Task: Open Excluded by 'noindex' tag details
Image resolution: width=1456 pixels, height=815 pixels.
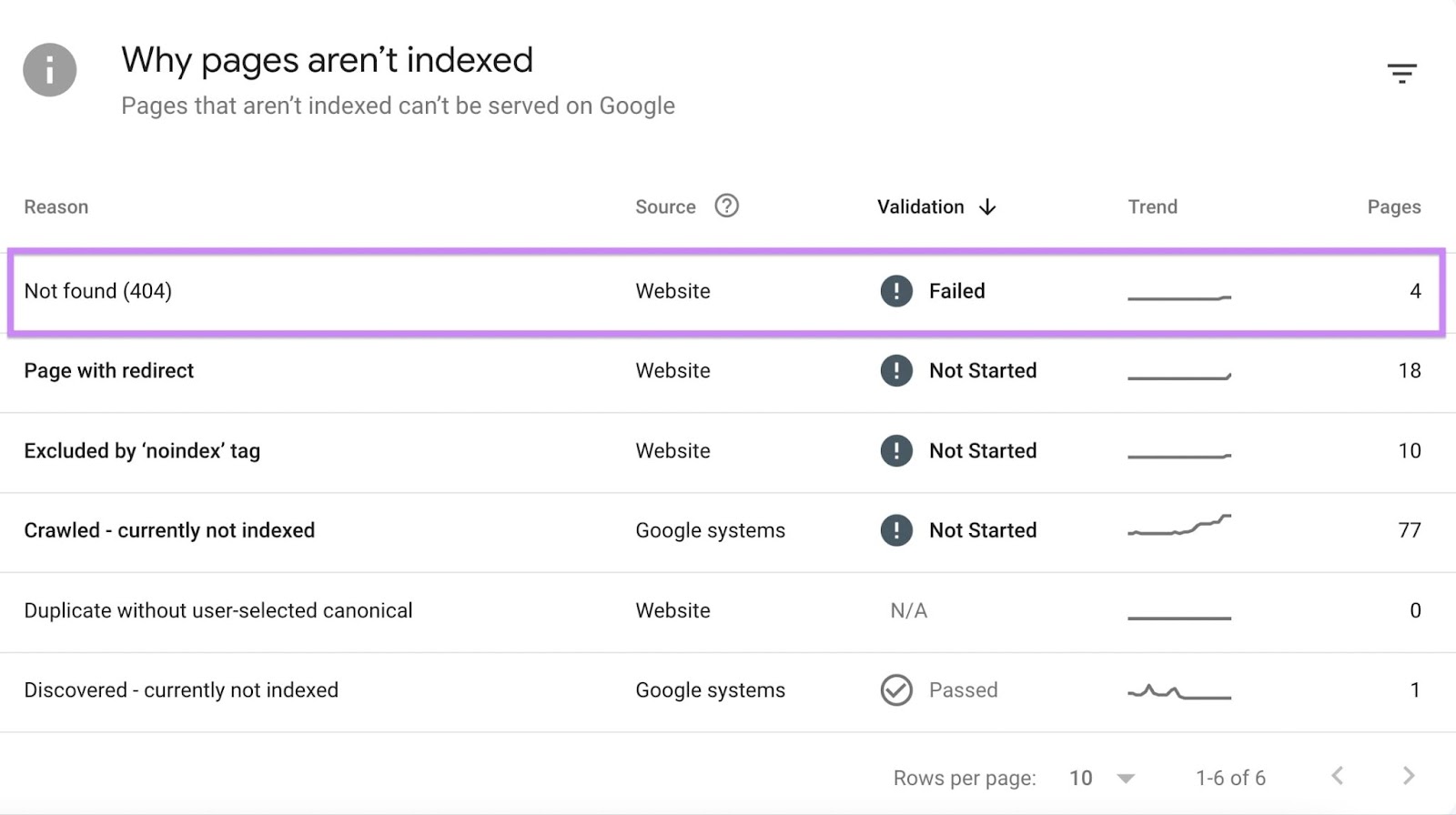Action: click(x=142, y=451)
